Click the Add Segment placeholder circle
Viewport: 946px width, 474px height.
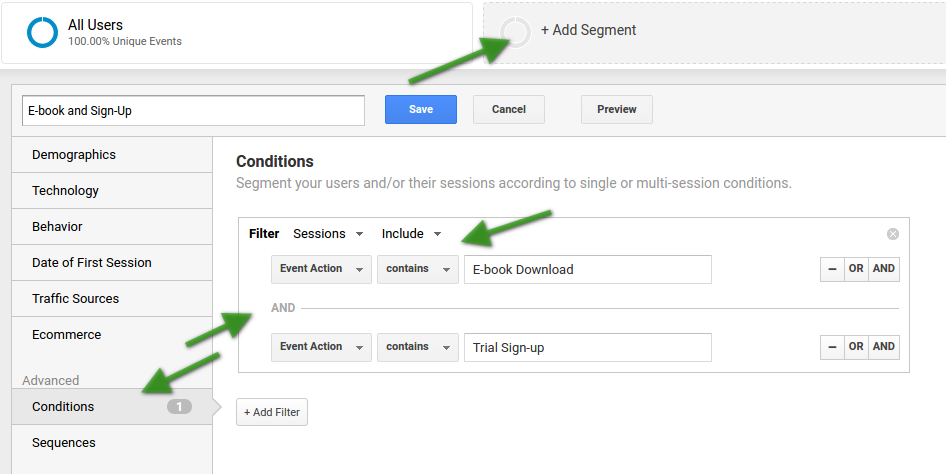pyautogui.click(x=516, y=31)
